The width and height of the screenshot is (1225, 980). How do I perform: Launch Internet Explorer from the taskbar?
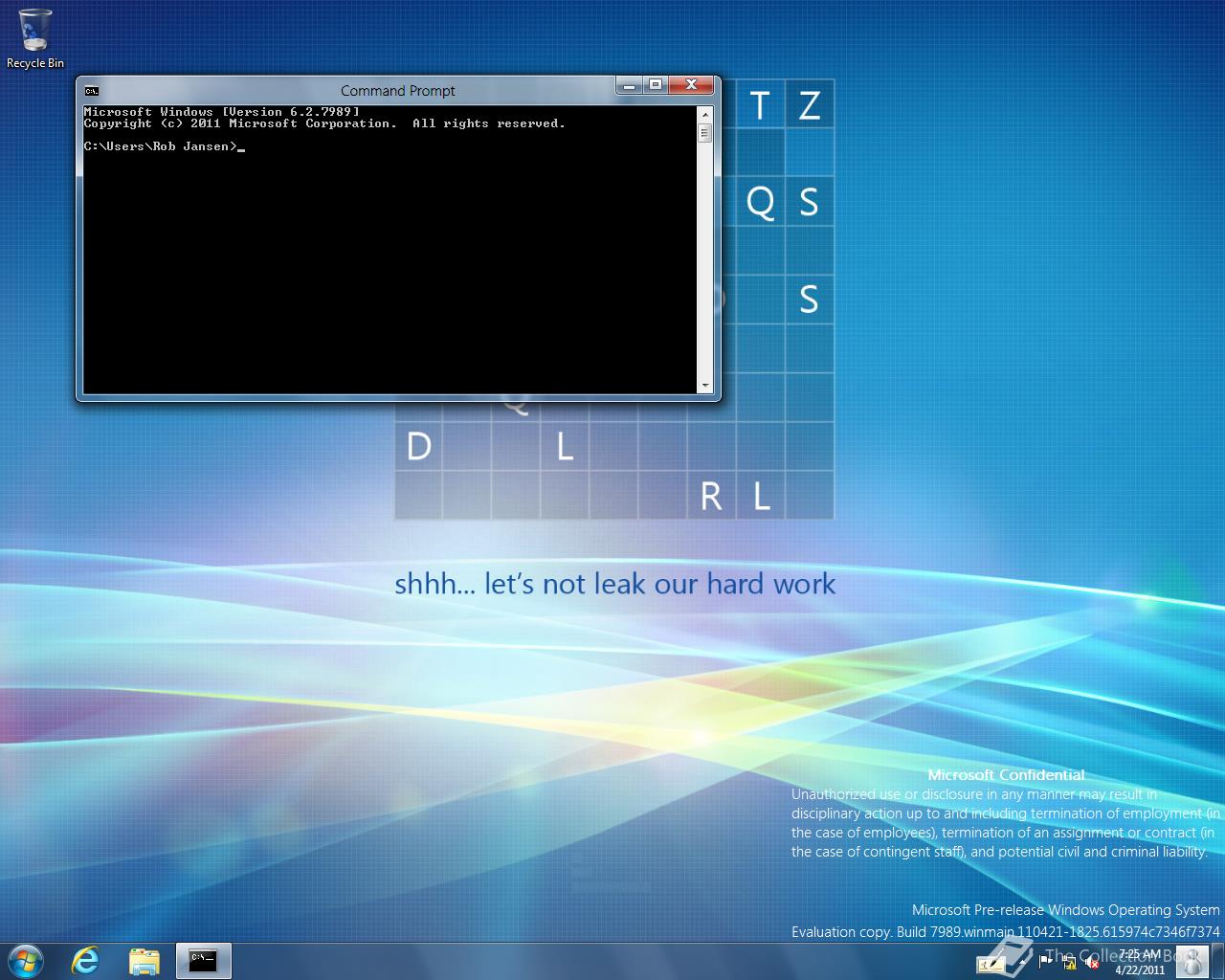(x=85, y=961)
